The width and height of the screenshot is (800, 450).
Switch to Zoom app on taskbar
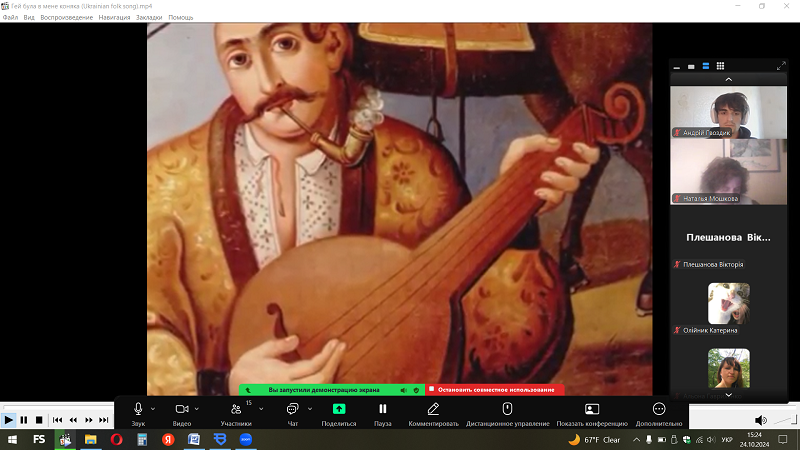pos(246,439)
